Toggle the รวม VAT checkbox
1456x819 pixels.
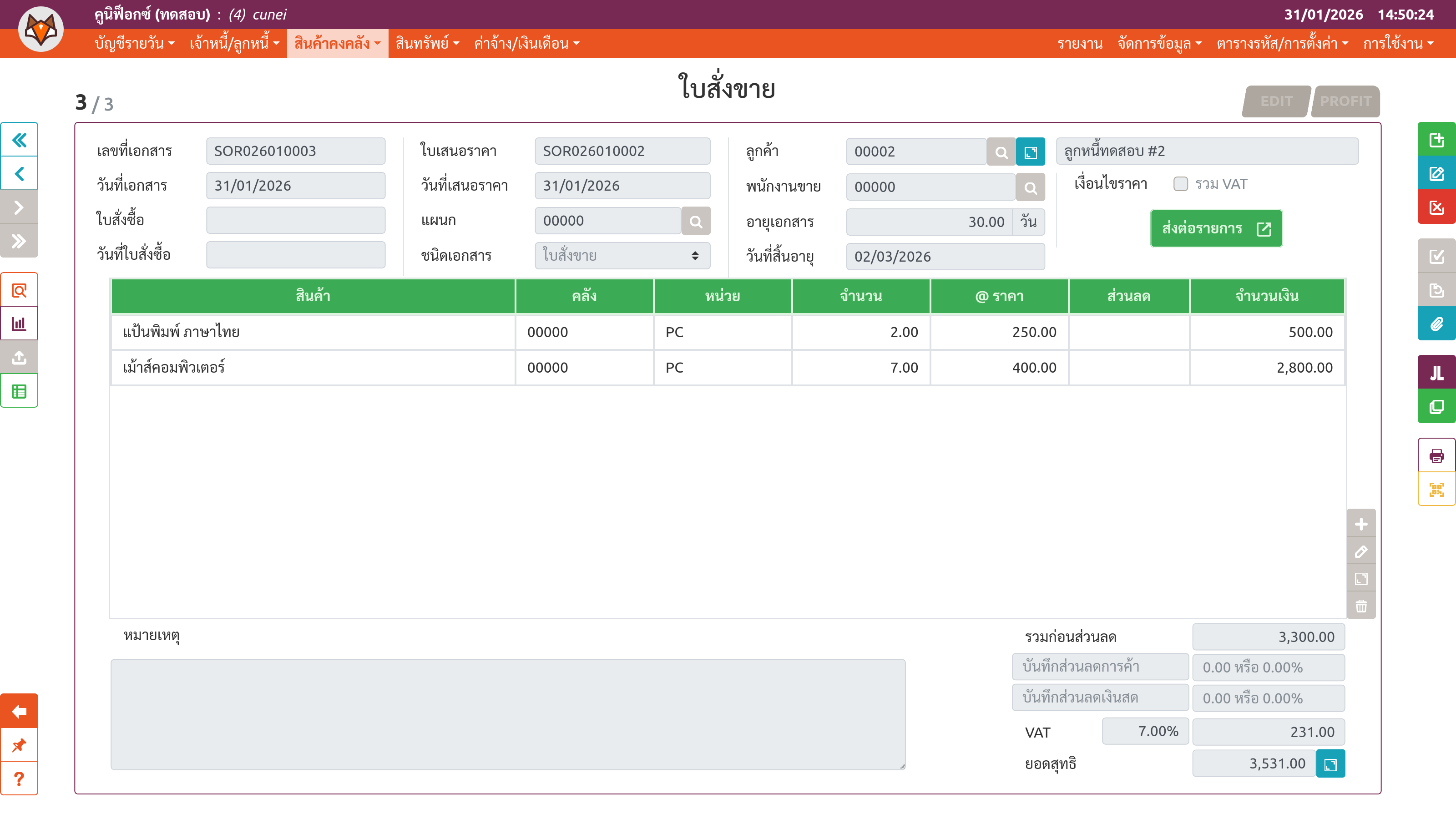1180,184
